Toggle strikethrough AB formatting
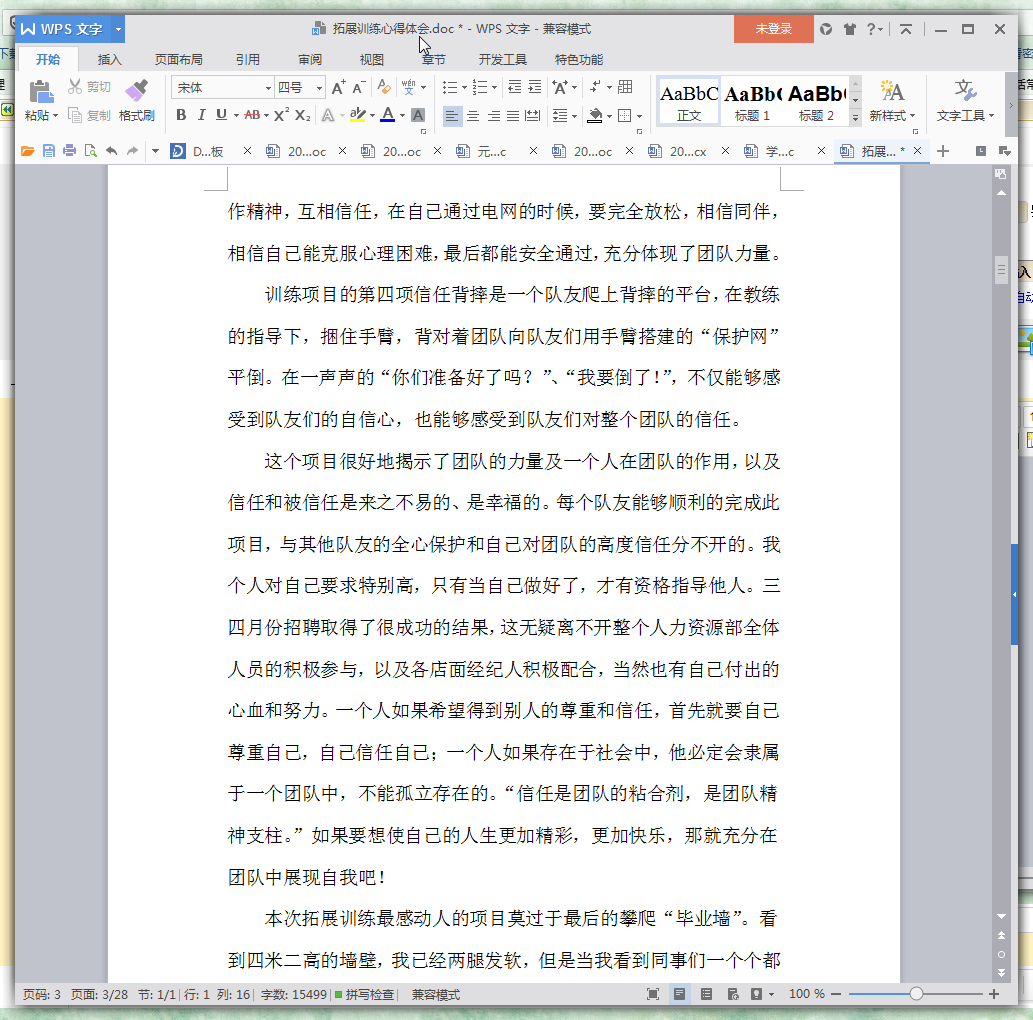 tap(252, 115)
